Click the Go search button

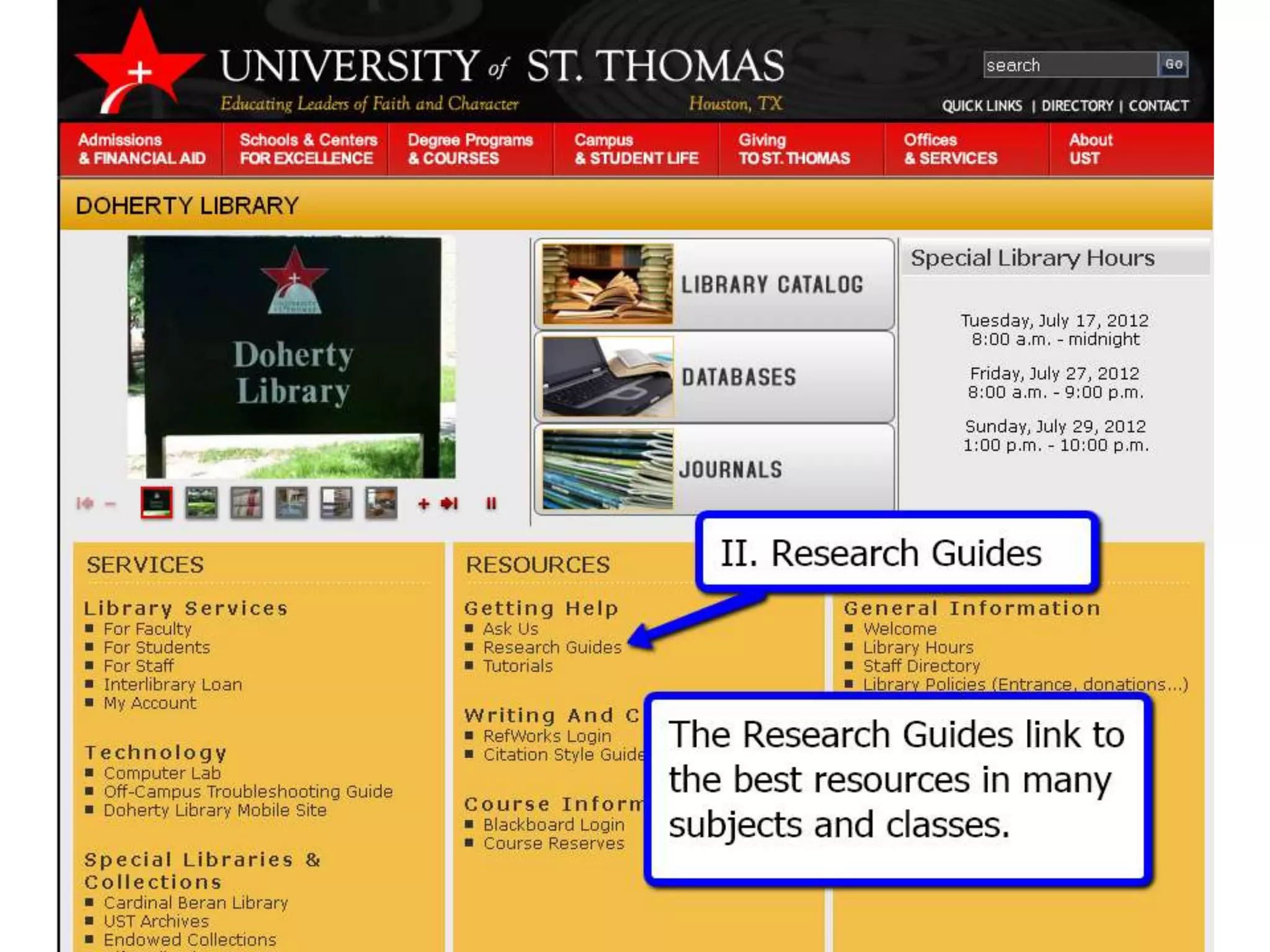(x=1173, y=64)
